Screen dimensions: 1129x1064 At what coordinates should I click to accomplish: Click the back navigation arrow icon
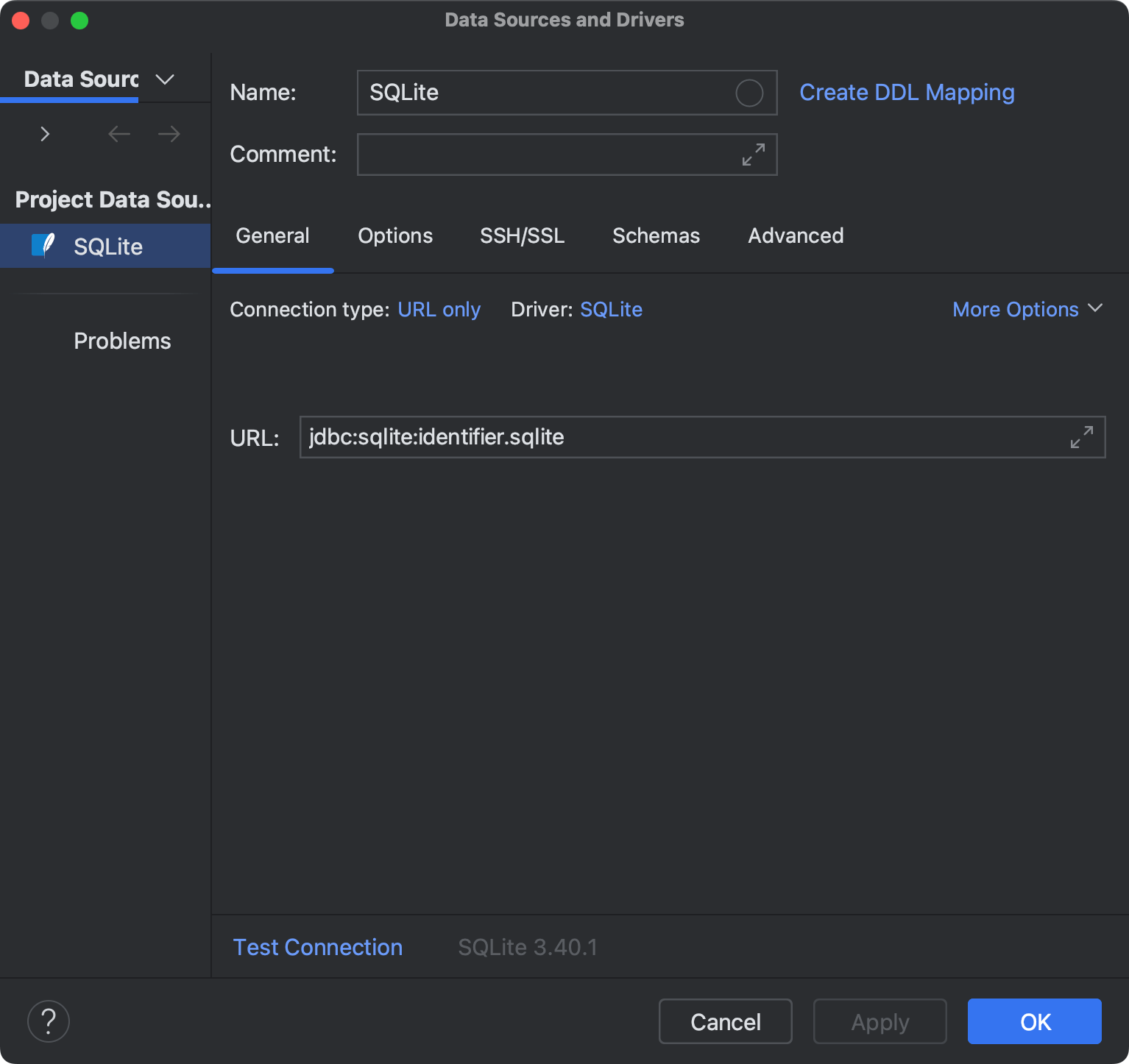(118, 133)
